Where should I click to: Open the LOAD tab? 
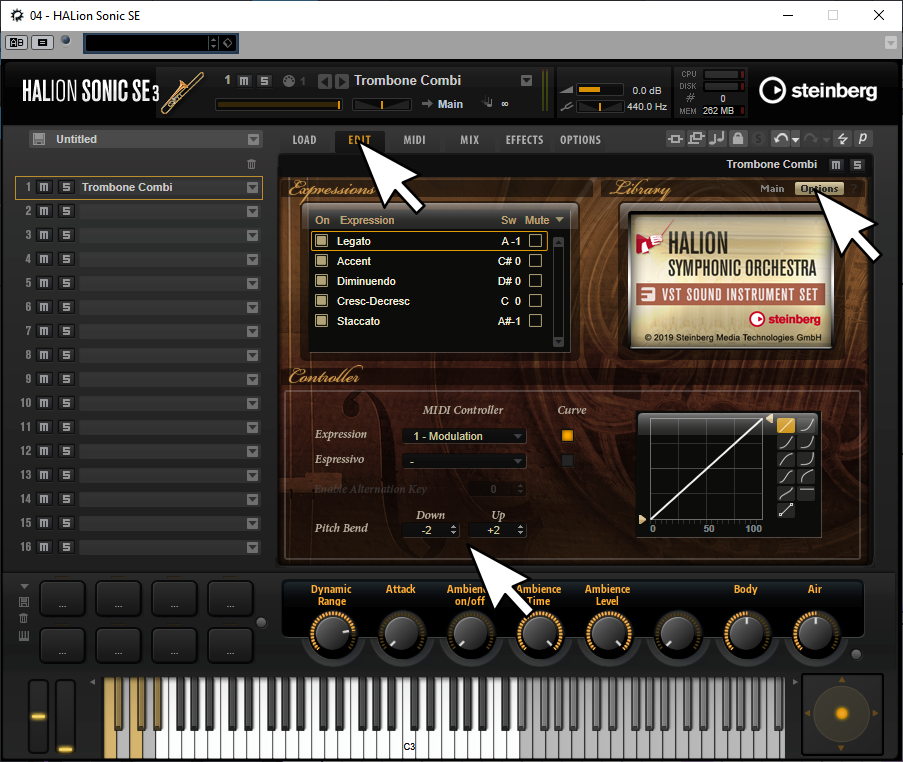pyautogui.click(x=304, y=140)
